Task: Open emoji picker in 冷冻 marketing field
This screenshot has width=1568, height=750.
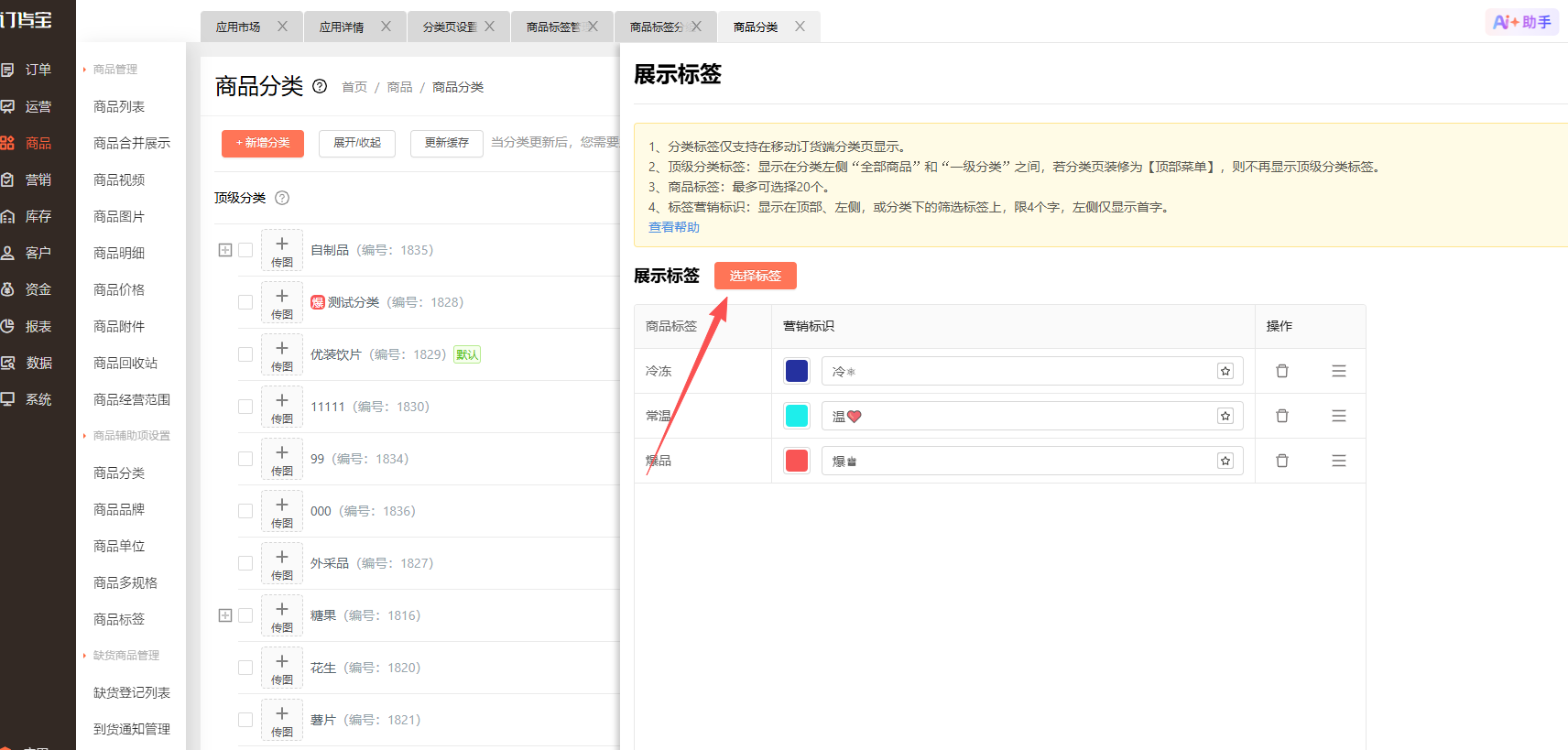Action: click(x=1225, y=371)
